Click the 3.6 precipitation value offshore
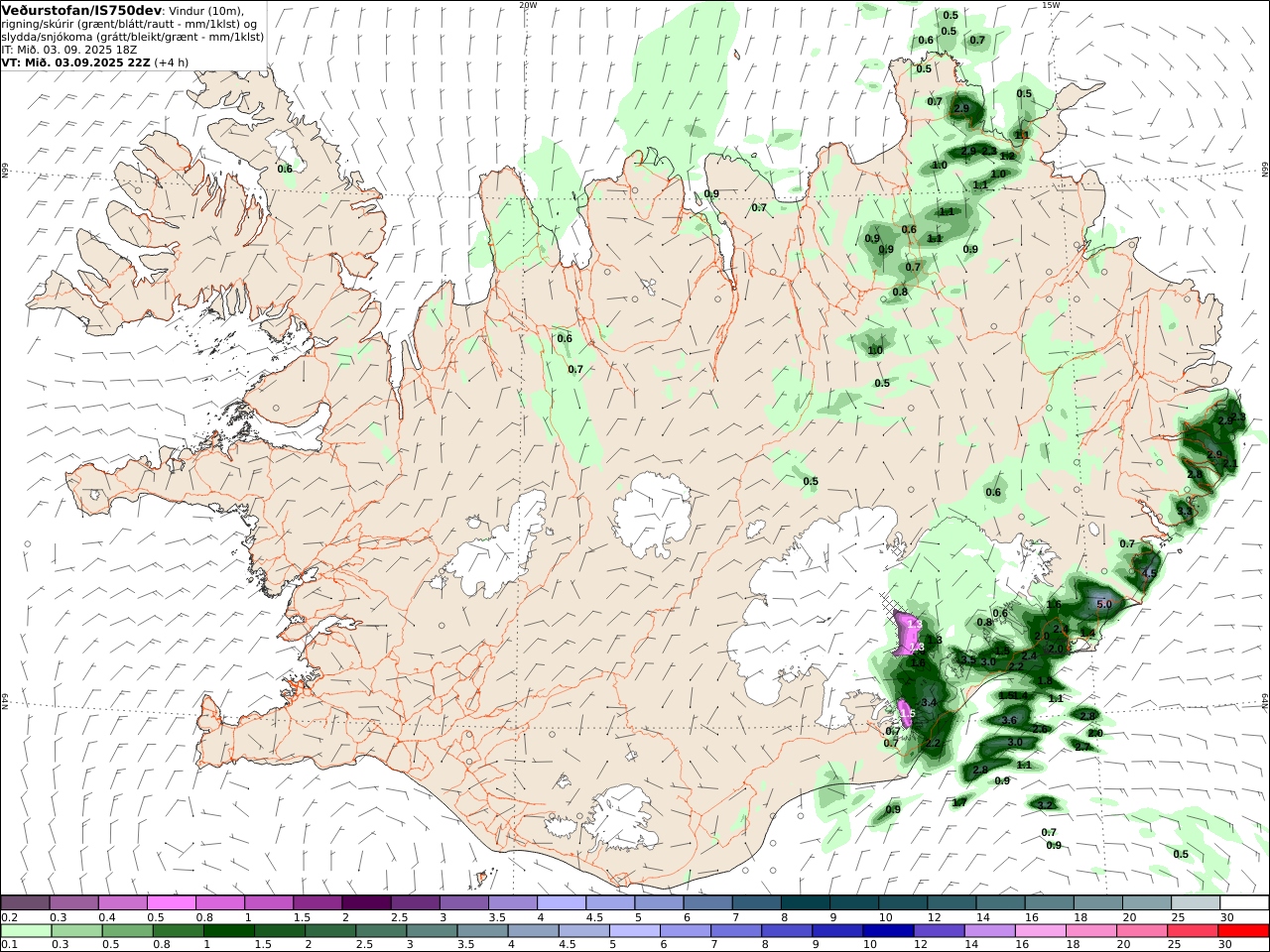 [x=1009, y=720]
